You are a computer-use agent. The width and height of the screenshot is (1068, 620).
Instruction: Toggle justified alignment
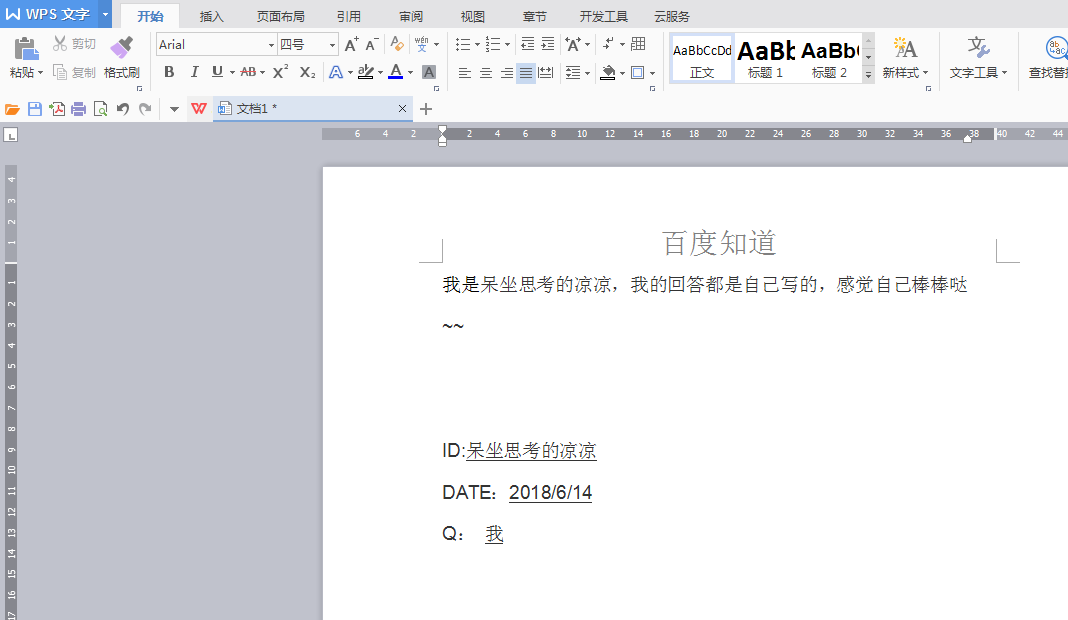coord(526,72)
